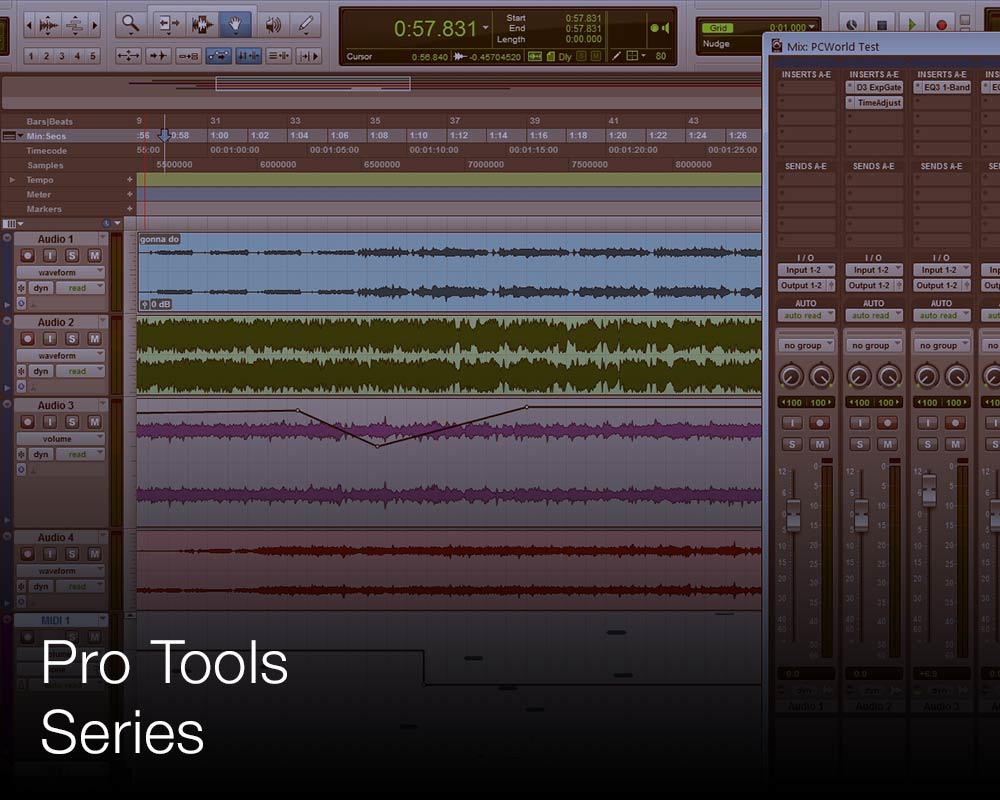Solo the Audio 1 track header

click(72, 256)
